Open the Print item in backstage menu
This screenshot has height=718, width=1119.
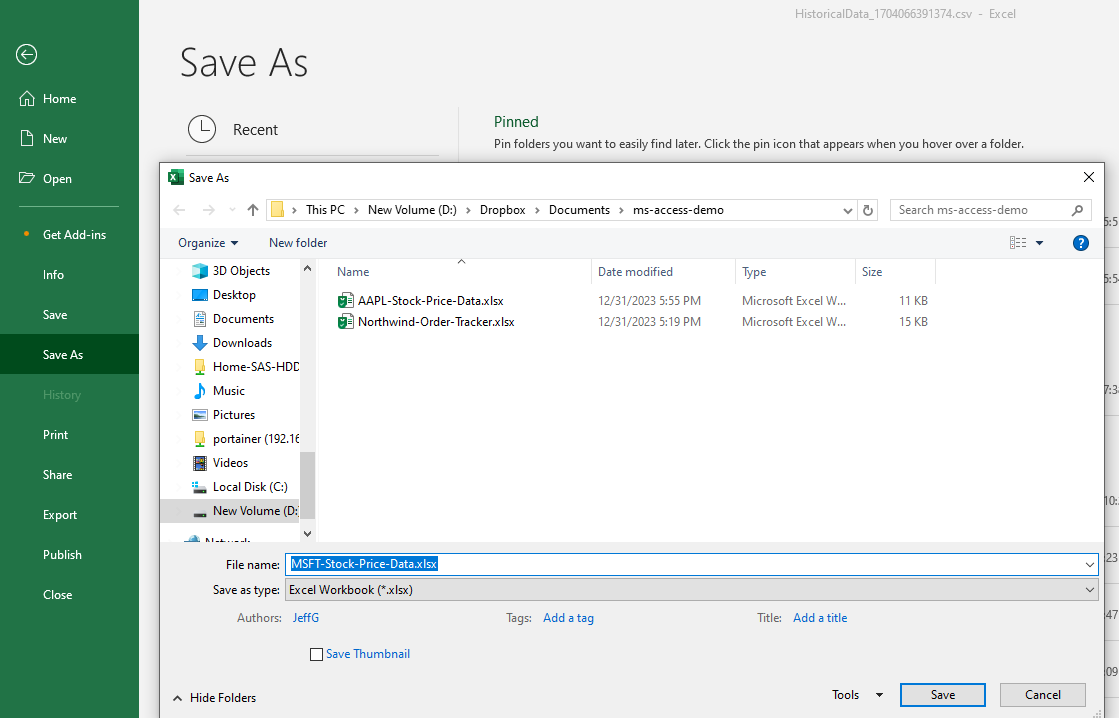pyautogui.click(x=56, y=435)
